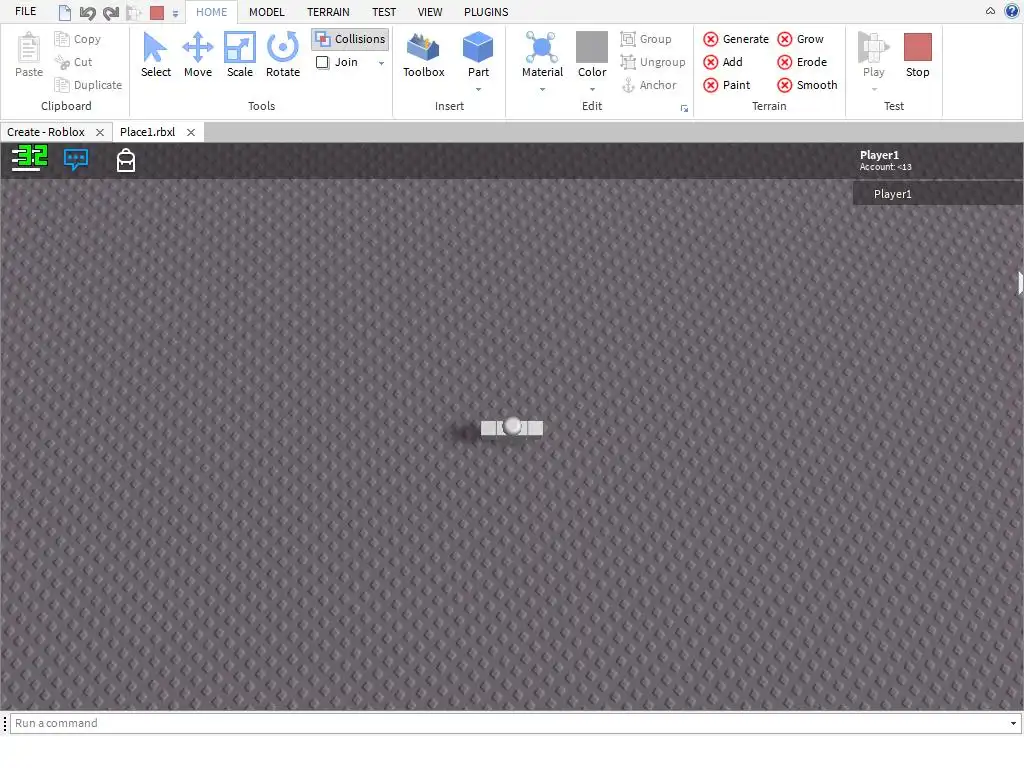Expand the Color dropdown arrow
This screenshot has width=1024, height=768.
point(592,89)
